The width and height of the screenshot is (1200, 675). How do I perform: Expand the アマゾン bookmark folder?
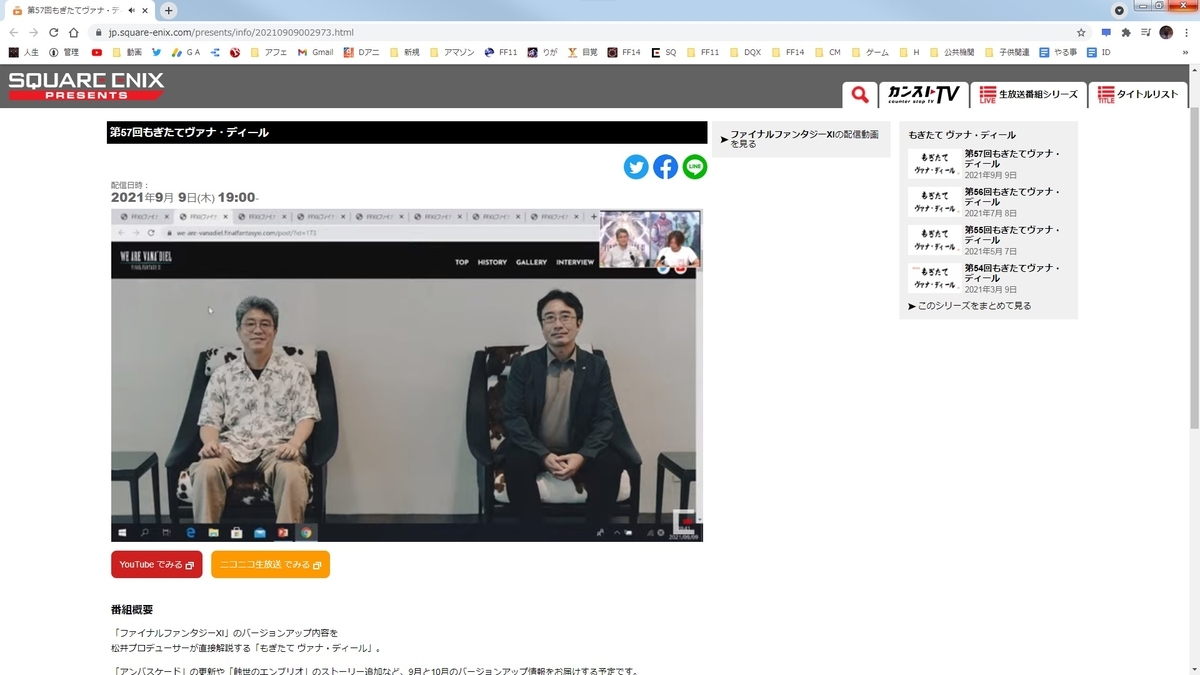click(453, 52)
